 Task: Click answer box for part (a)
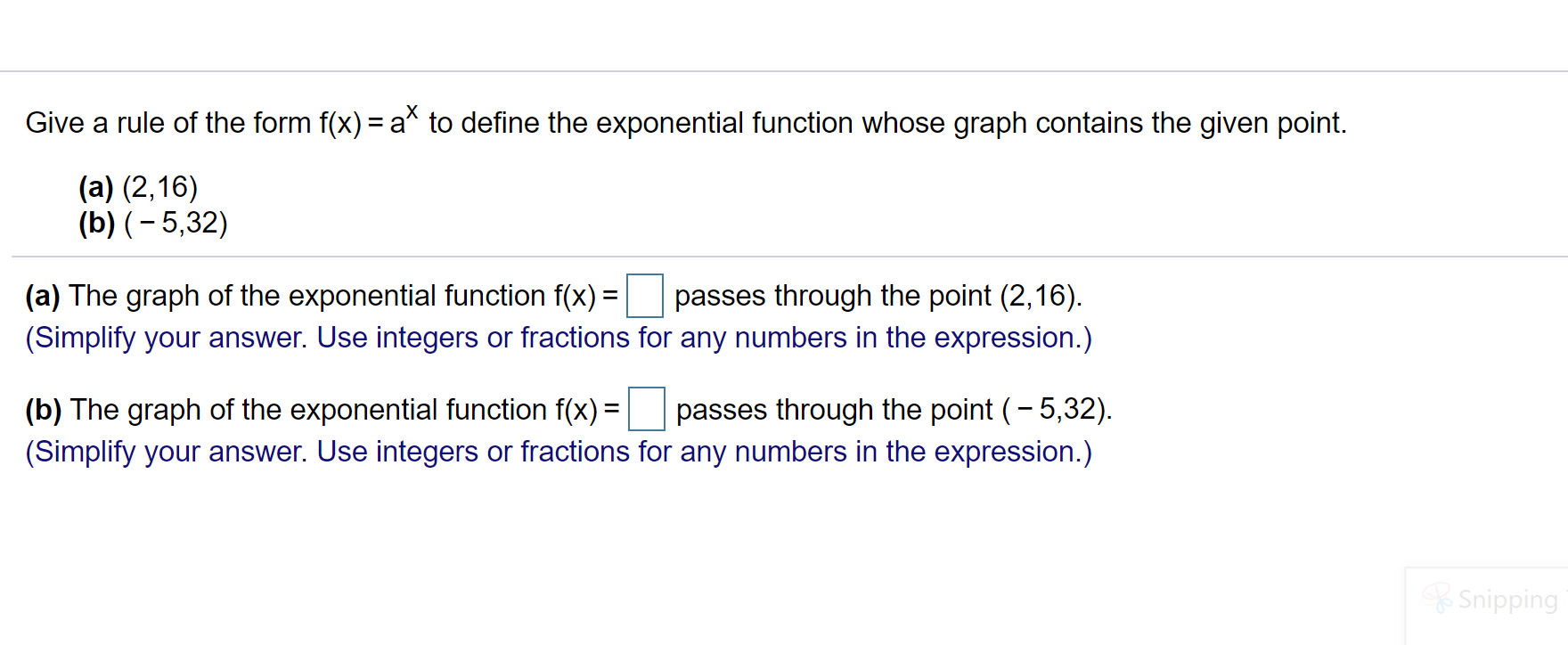(x=646, y=298)
